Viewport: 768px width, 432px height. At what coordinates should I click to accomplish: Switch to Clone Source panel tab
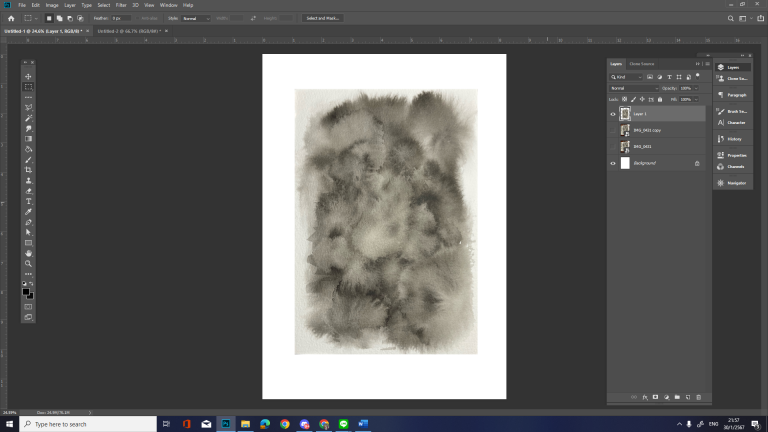(642, 64)
